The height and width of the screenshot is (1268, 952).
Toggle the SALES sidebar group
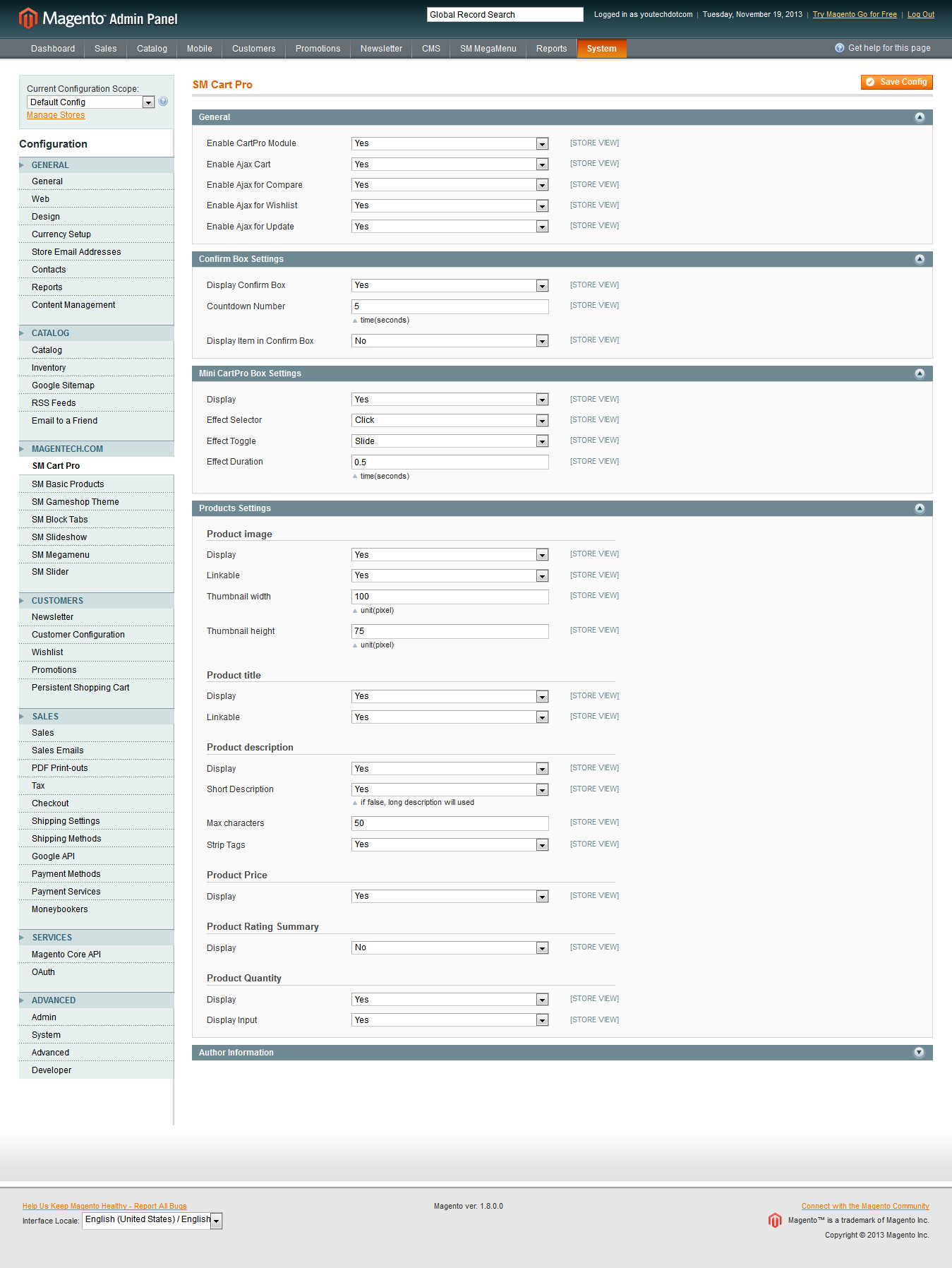pos(96,717)
